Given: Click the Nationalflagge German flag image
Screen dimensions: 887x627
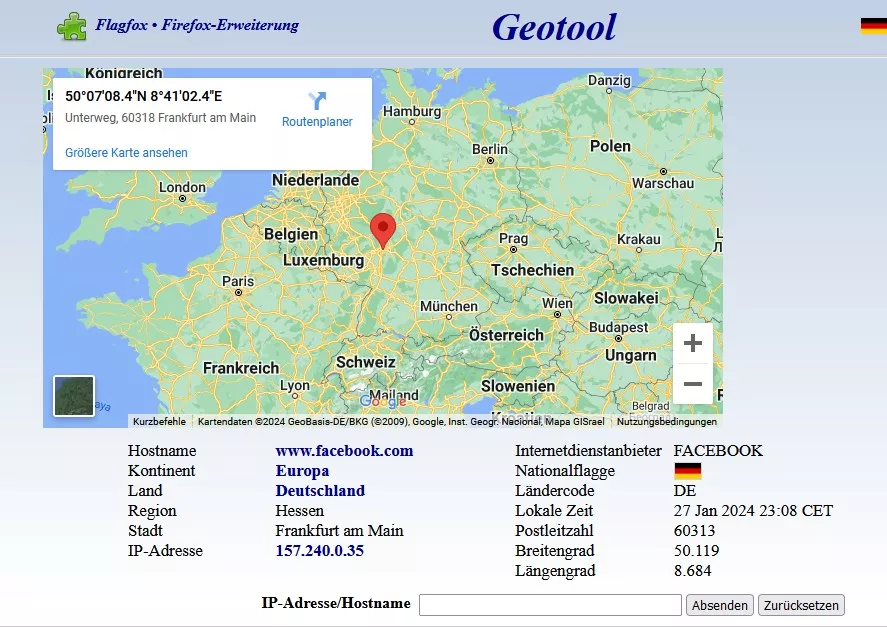Looking at the screenshot, I should (x=688, y=471).
